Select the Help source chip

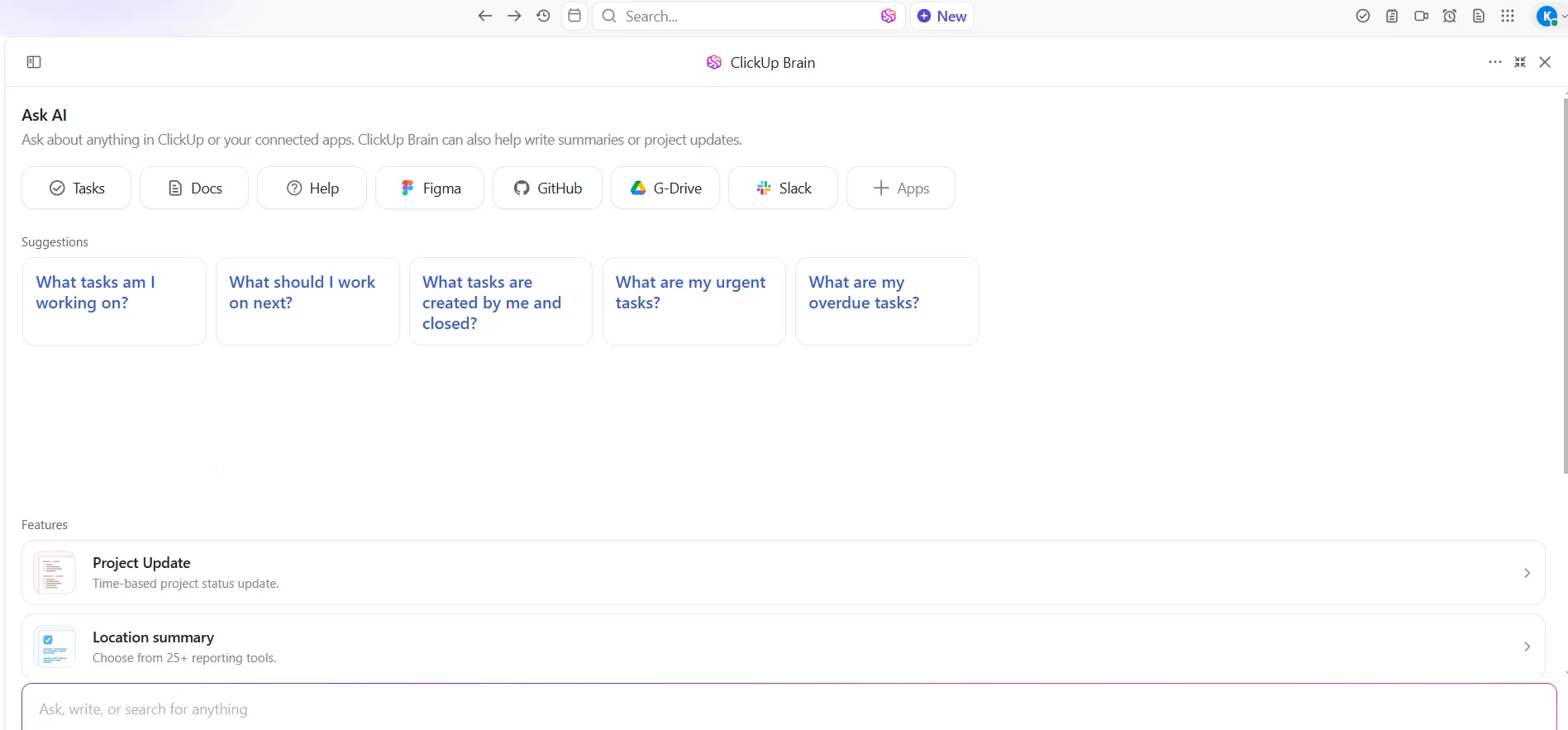point(312,188)
